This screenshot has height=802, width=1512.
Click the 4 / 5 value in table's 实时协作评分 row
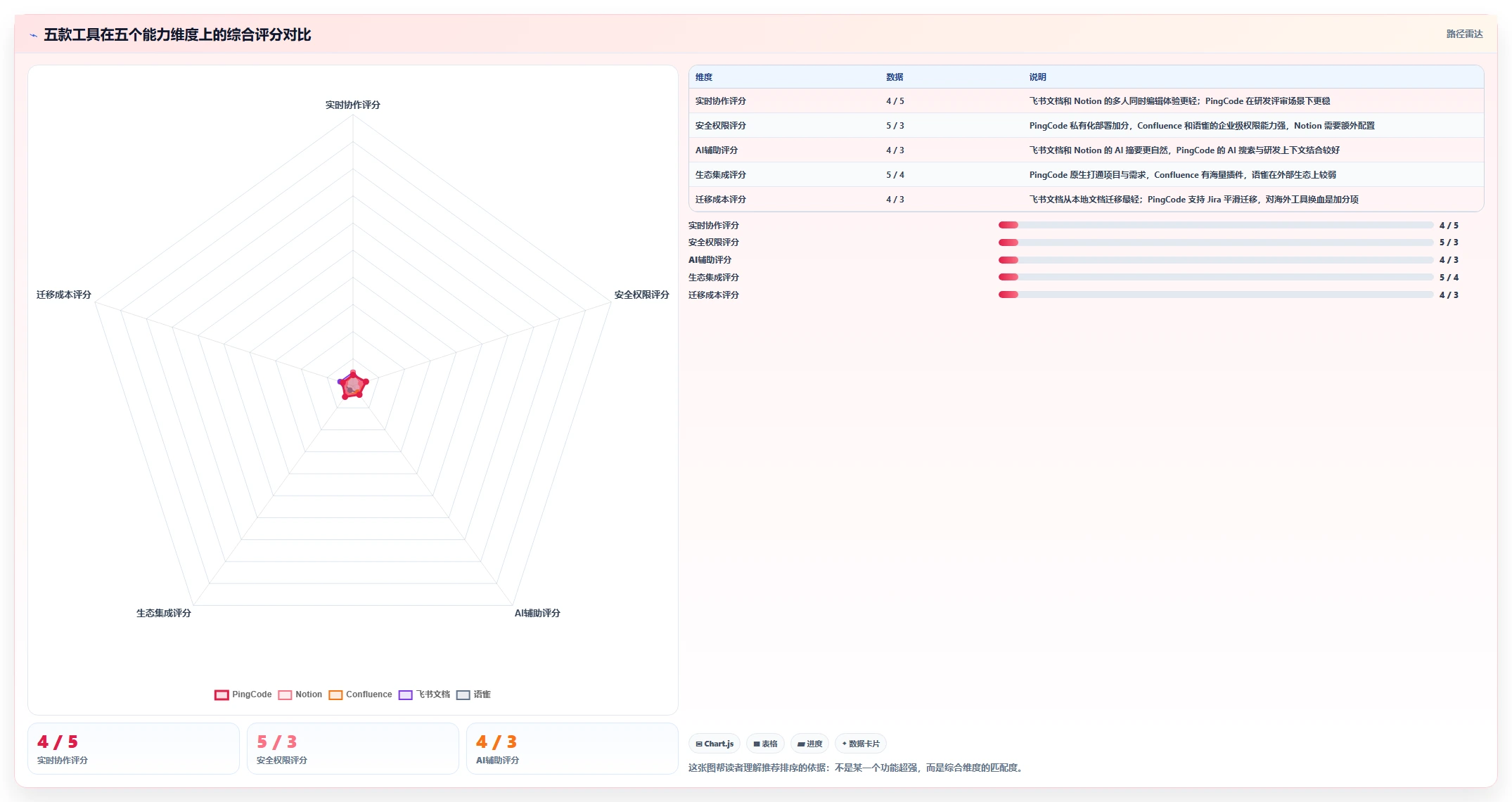pos(895,101)
